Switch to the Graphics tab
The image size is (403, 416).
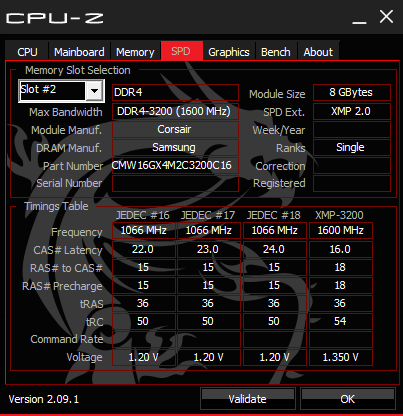(x=229, y=52)
